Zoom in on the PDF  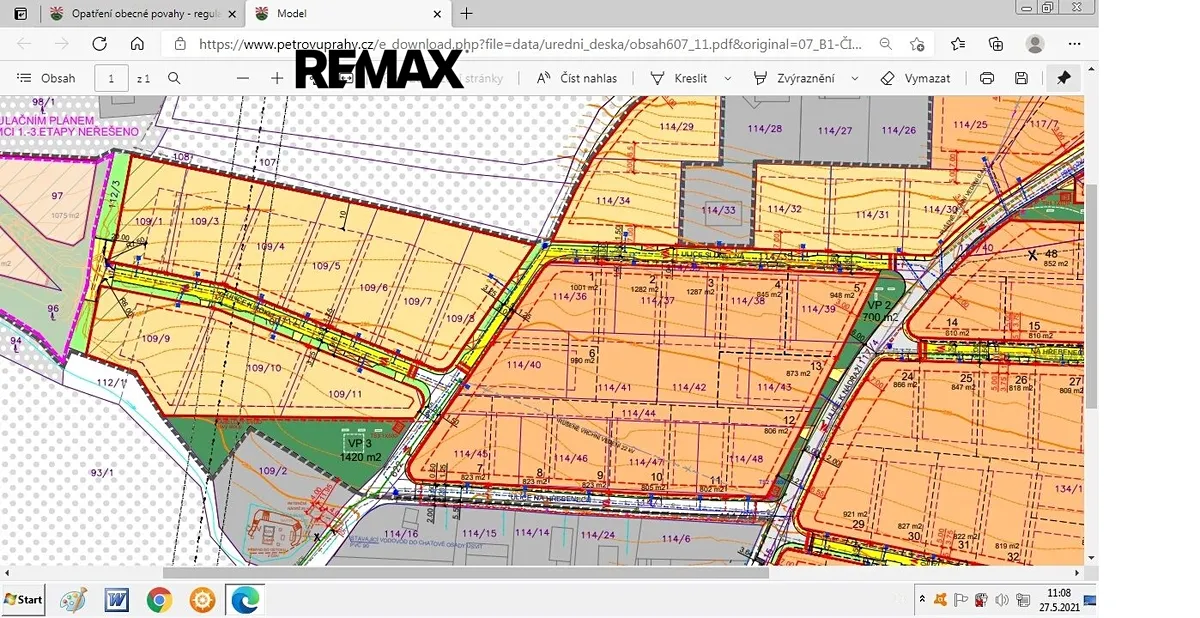pos(277,78)
